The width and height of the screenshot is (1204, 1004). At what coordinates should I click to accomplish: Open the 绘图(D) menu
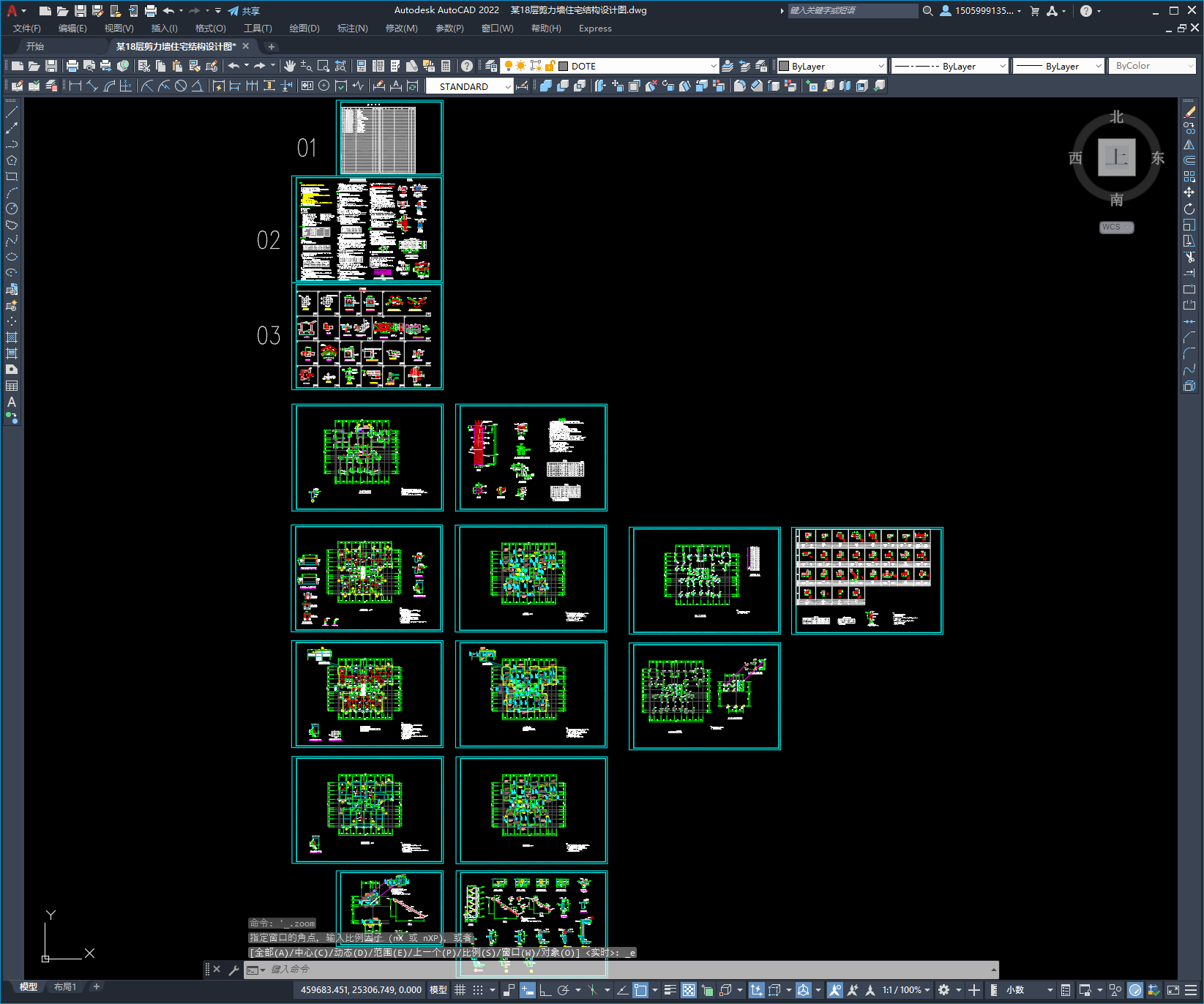tap(304, 28)
